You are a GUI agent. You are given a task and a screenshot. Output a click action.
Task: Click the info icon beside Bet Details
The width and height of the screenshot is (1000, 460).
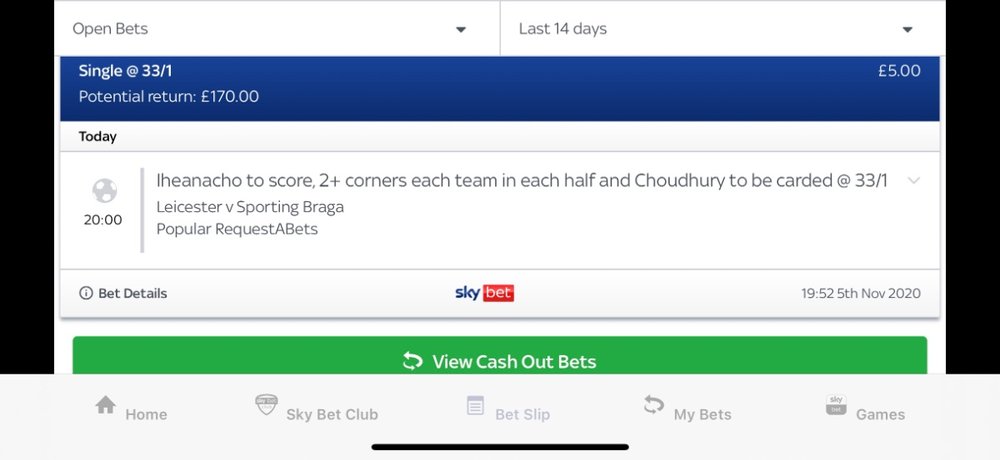(x=85, y=293)
